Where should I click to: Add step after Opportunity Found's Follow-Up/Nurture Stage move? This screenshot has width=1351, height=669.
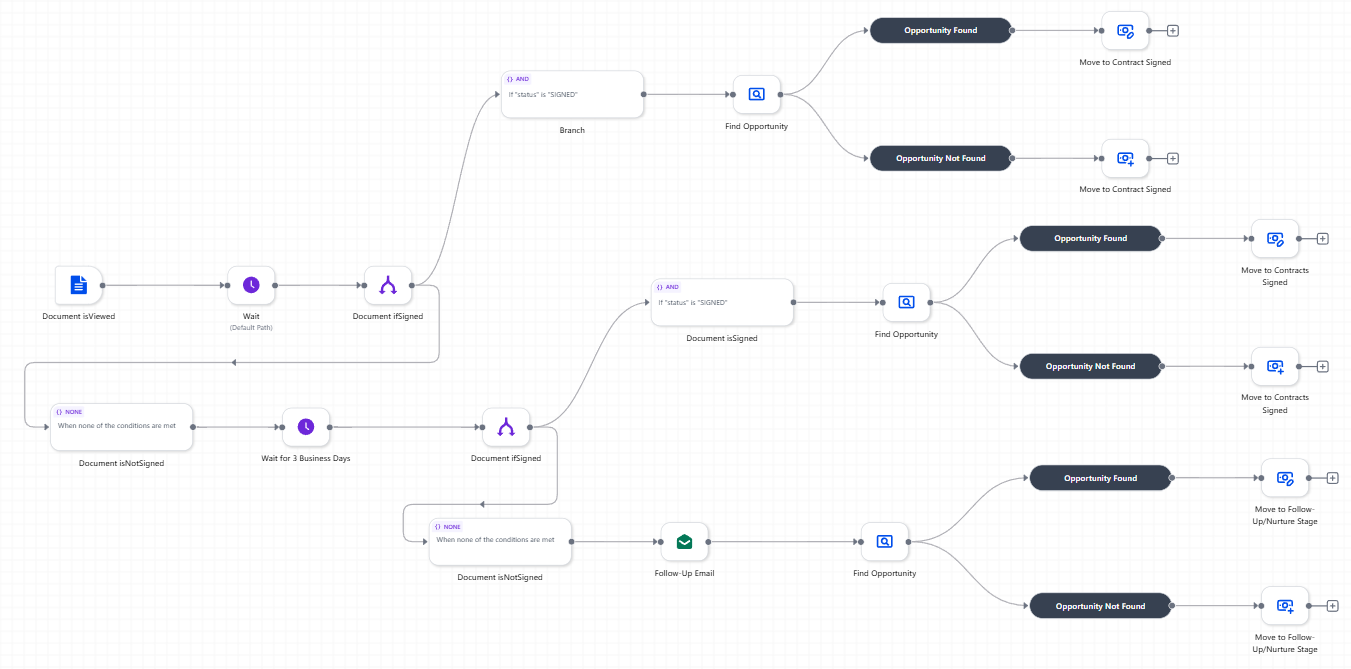pyautogui.click(x=1333, y=478)
